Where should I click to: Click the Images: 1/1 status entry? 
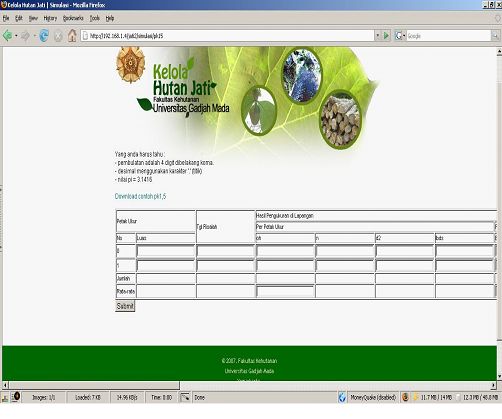[x=43, y=397]
